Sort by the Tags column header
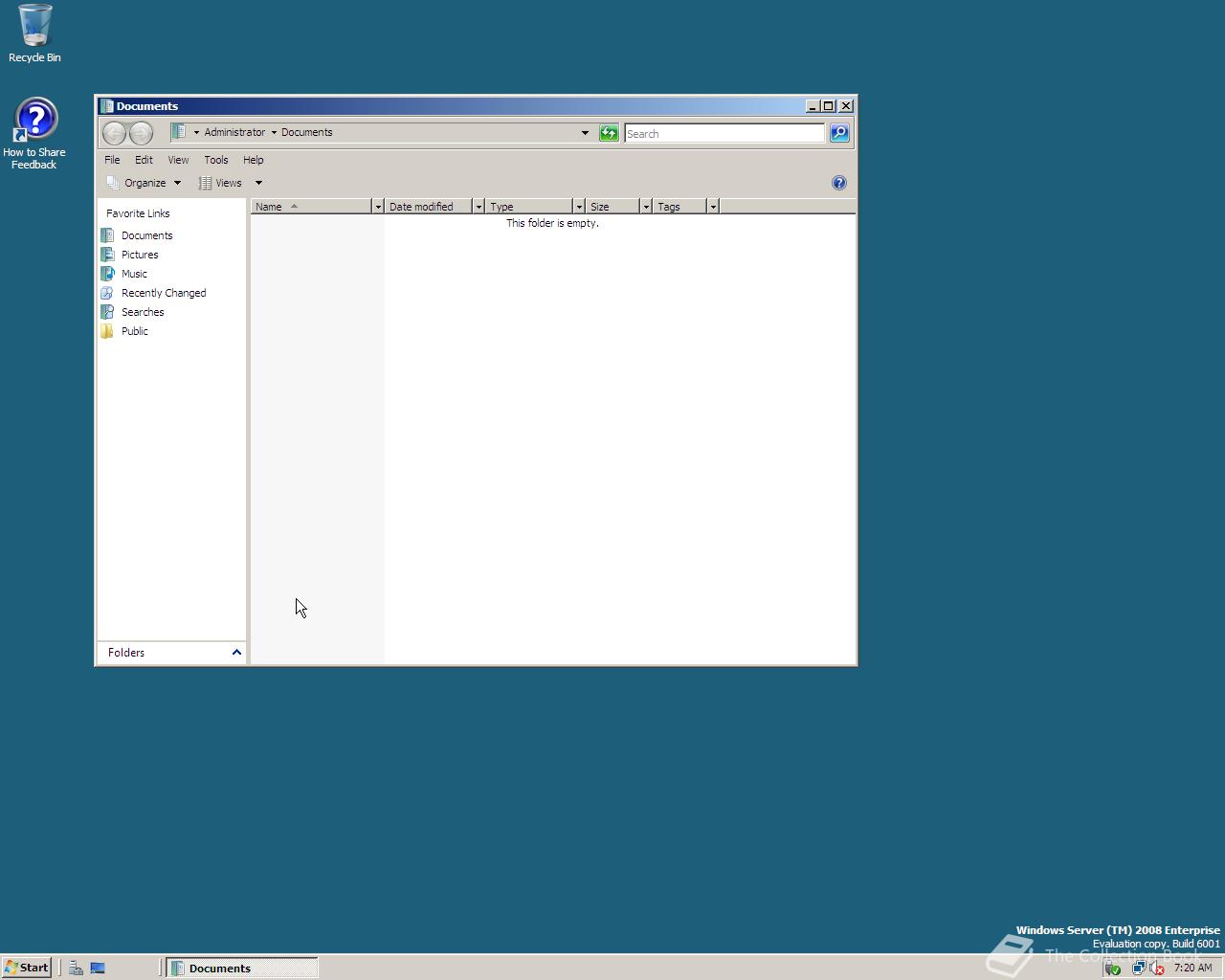This screenshot has width=1225, height=980. click(679, 207)
